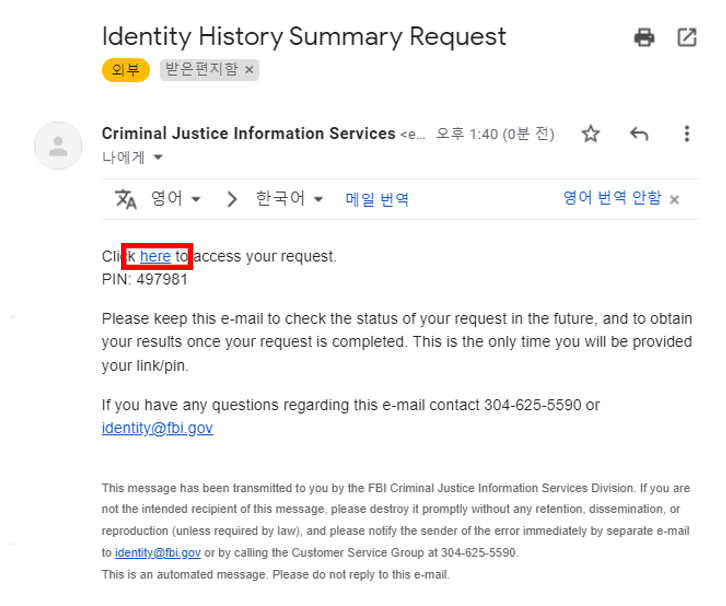The image size is (726, 606).
Task: Click the "here" link to access request
Action: [155, 256]
